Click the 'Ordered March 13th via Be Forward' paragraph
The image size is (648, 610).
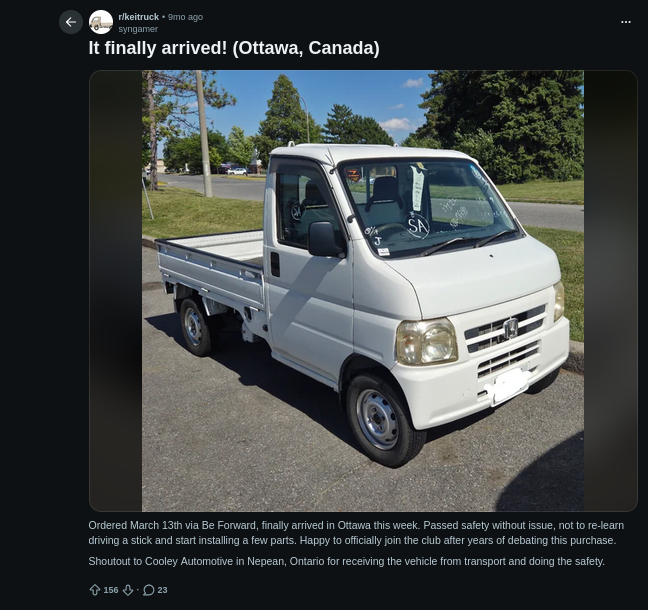click(355, 532)
